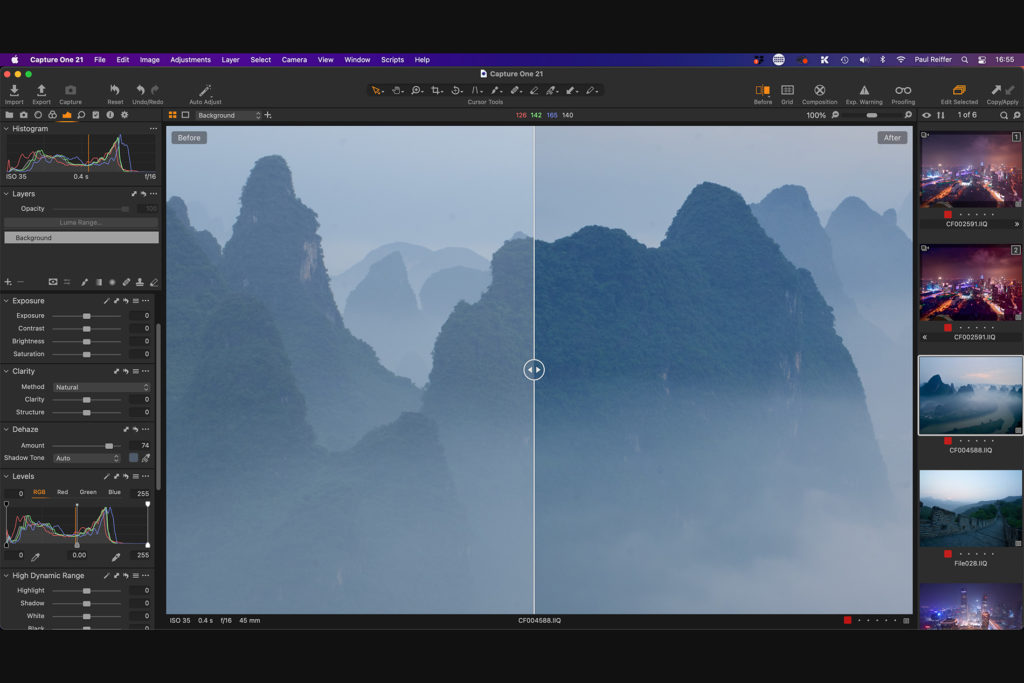Image resolution: width=1024 pixels, height=683 pixels.
Task: Click the Import toolbar icon
Action: [14, 90]
